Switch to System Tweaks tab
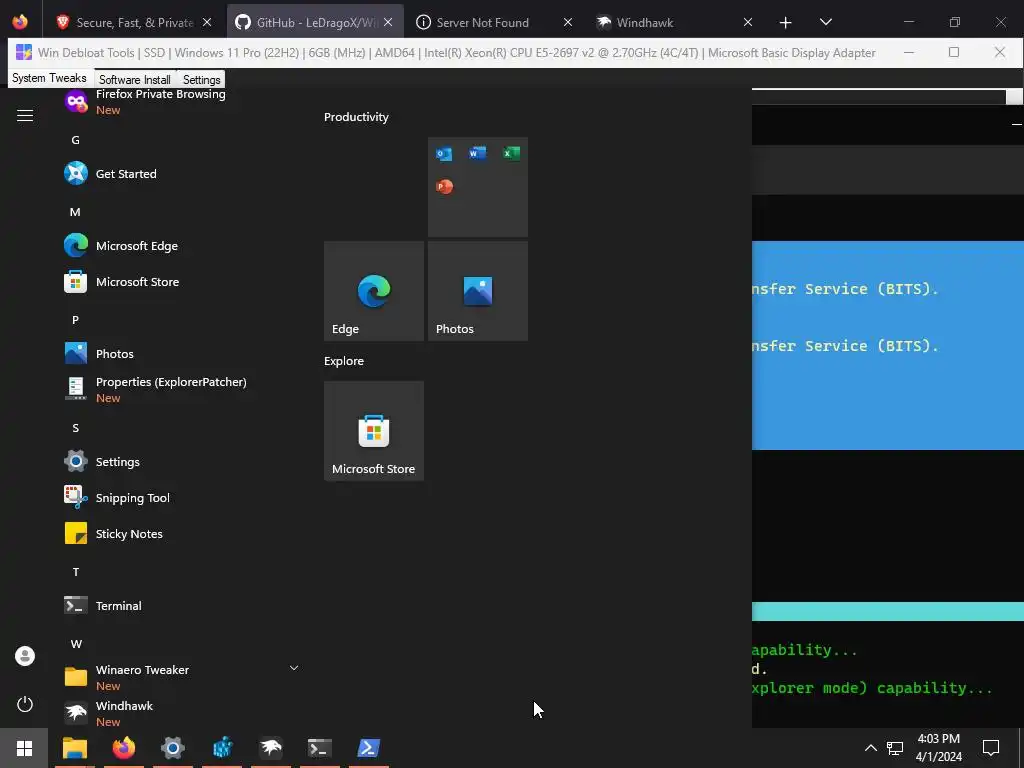The width and height of the screenshot is (1024, 768). 49,78
